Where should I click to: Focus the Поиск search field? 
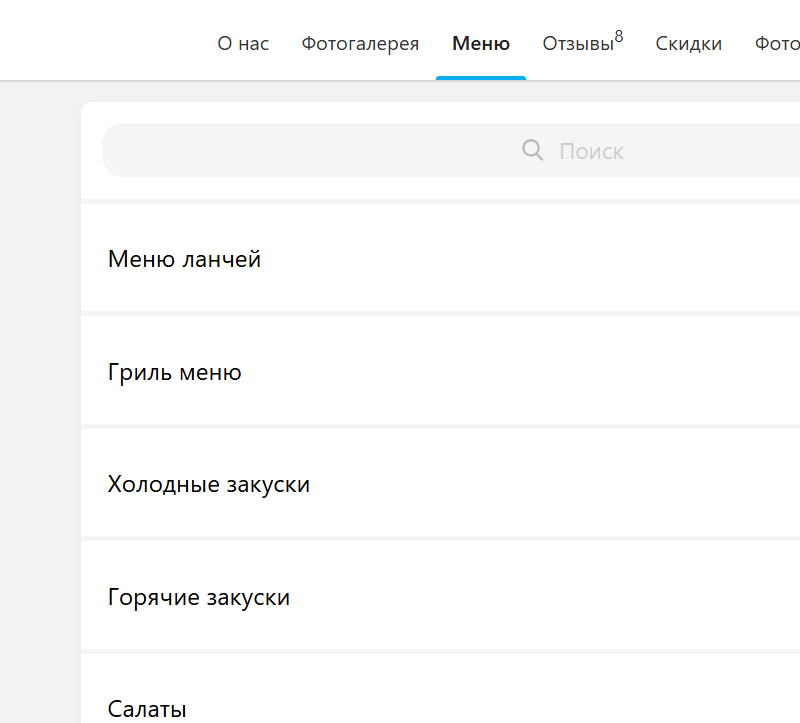451,150
